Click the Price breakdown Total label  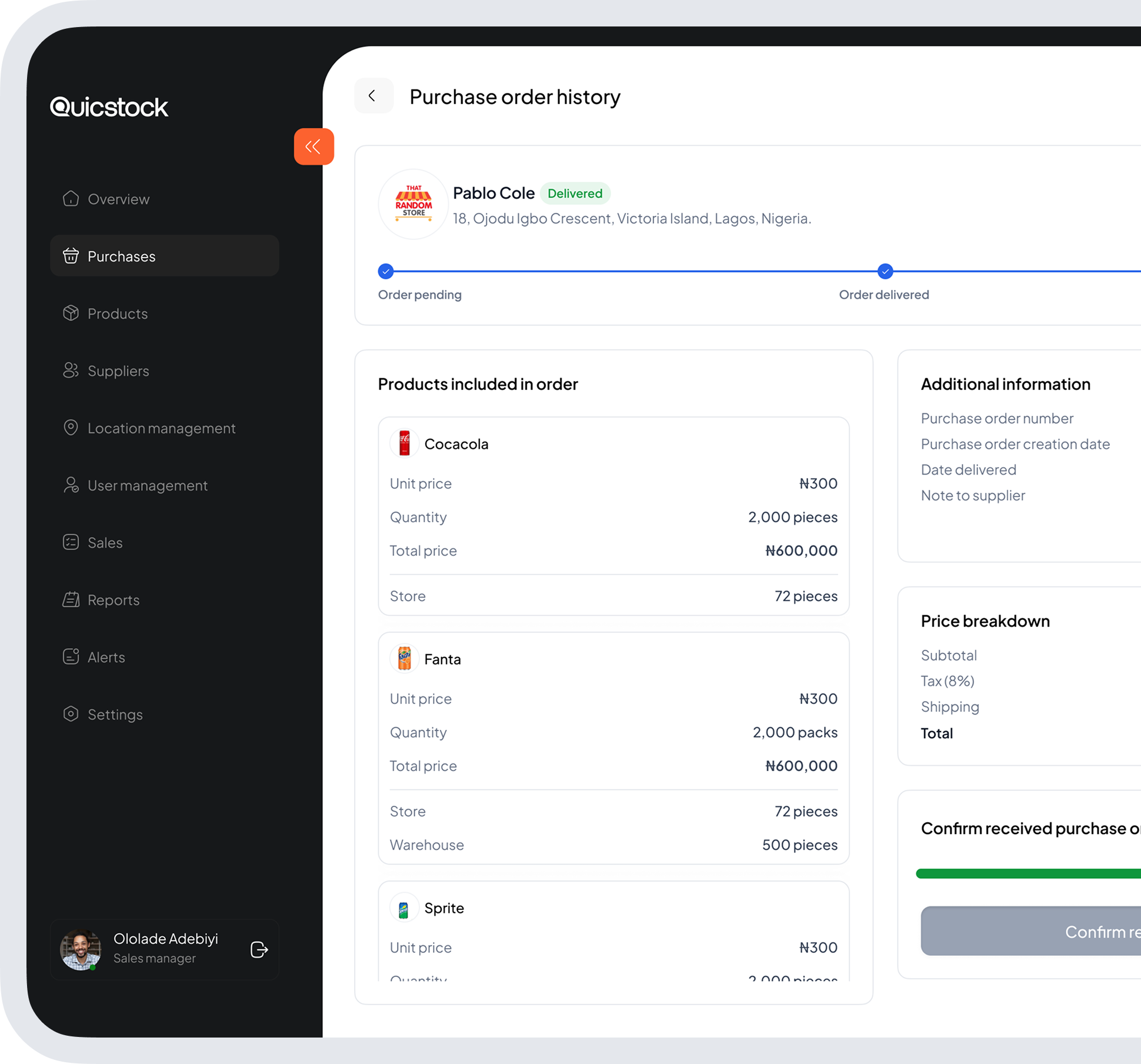[937, 733]
